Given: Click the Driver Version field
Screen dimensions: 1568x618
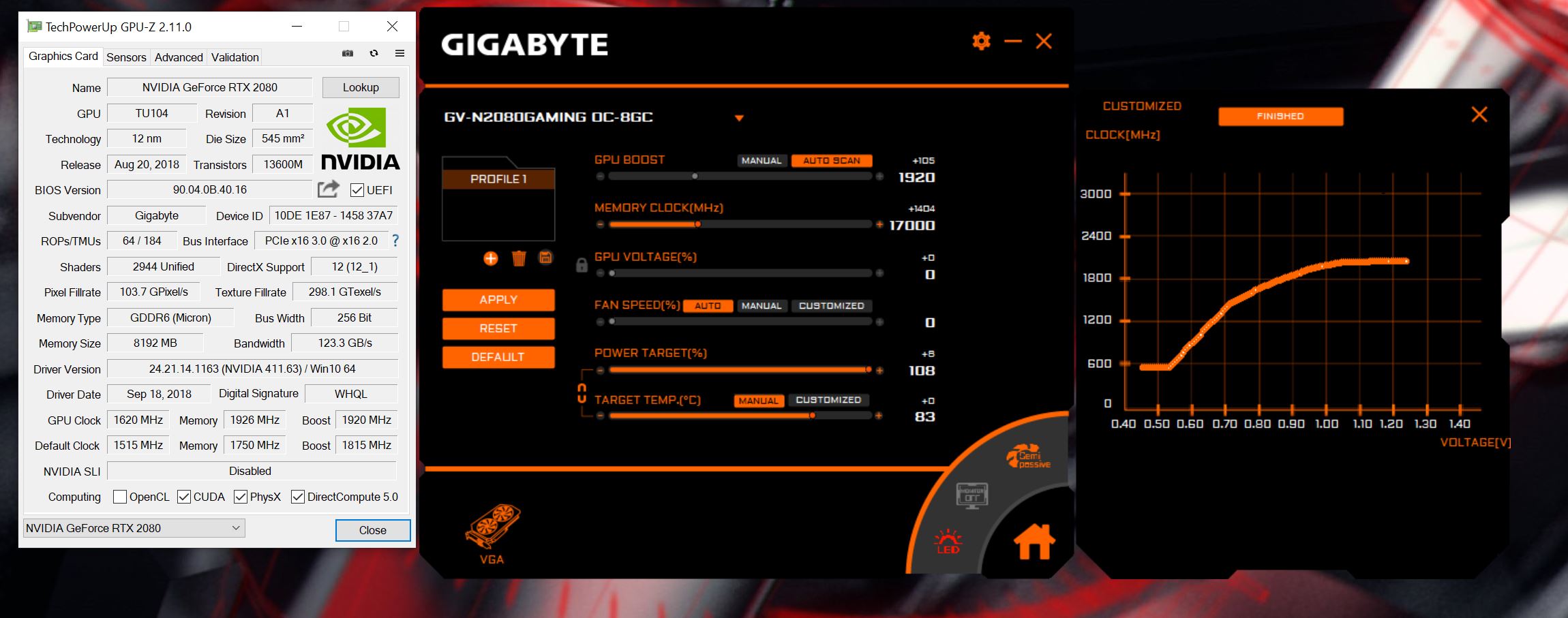Looking at the screenshot, I should tap(252, 369).
